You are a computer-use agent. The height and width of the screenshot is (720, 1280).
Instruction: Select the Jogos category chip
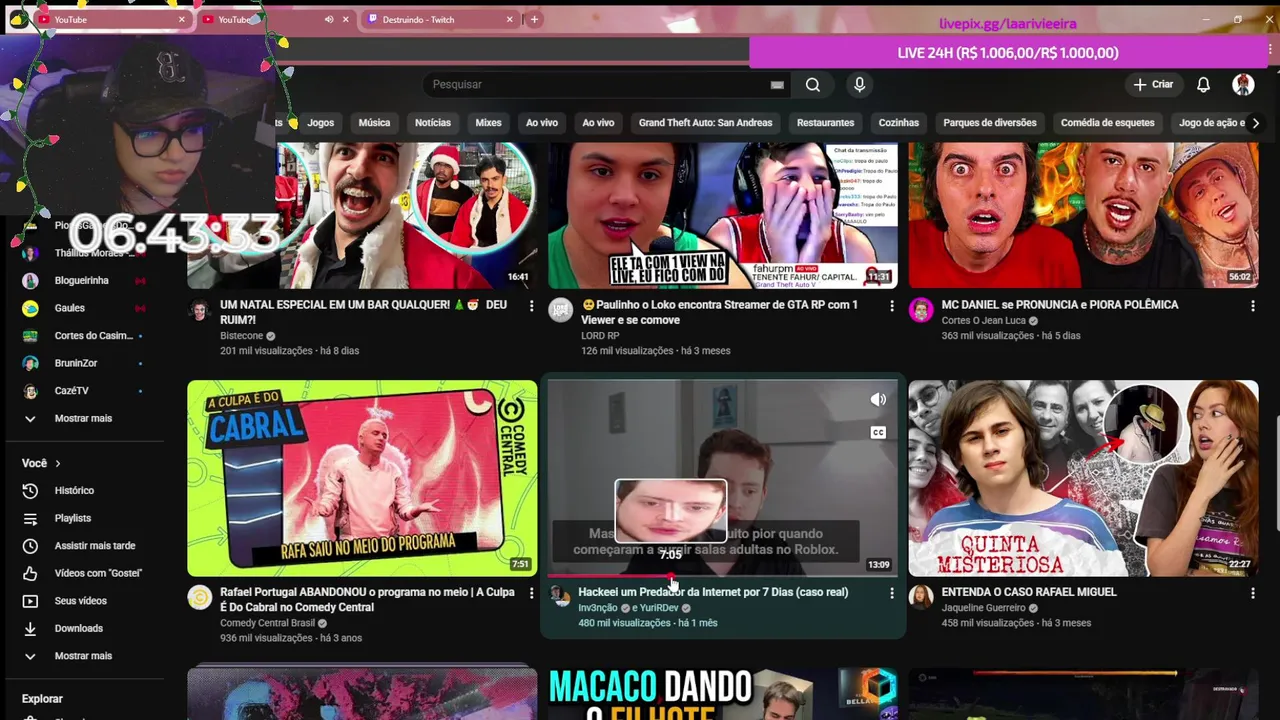321,123
